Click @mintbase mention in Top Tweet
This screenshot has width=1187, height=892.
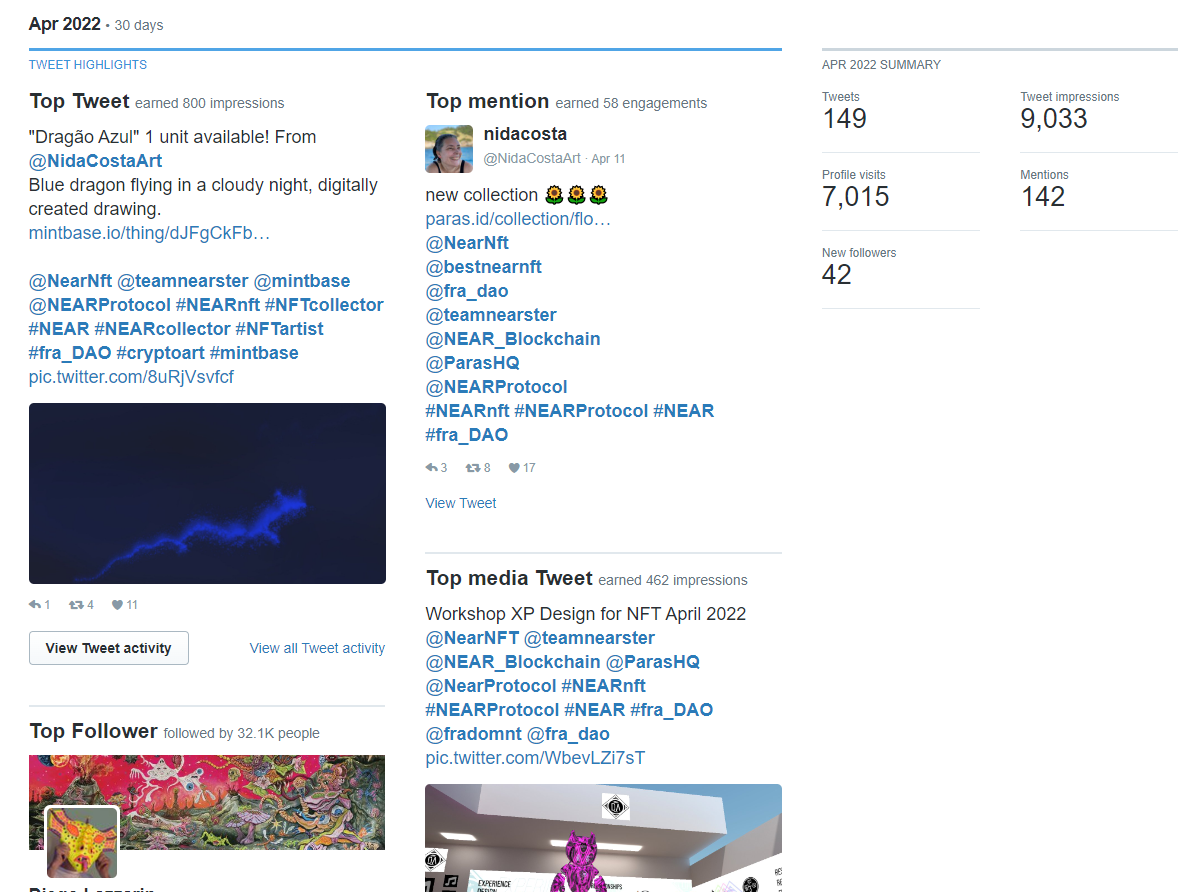(x=302, y=281)
